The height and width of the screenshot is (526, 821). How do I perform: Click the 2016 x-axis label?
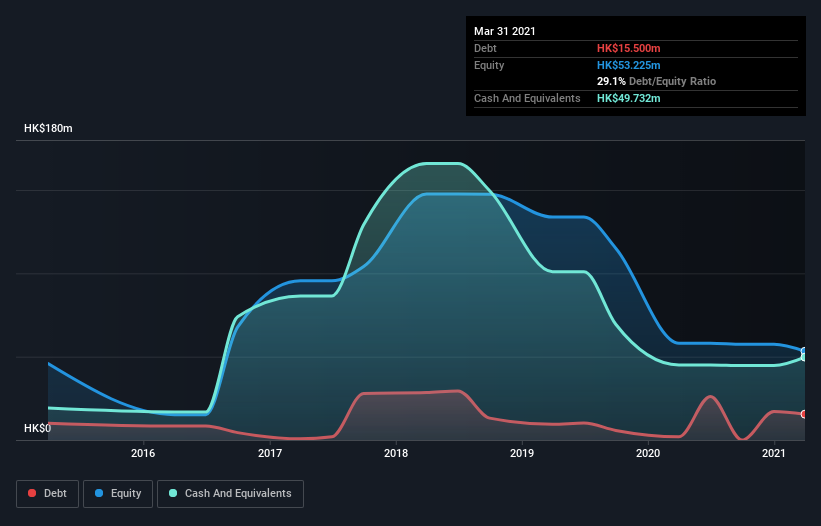143,453
